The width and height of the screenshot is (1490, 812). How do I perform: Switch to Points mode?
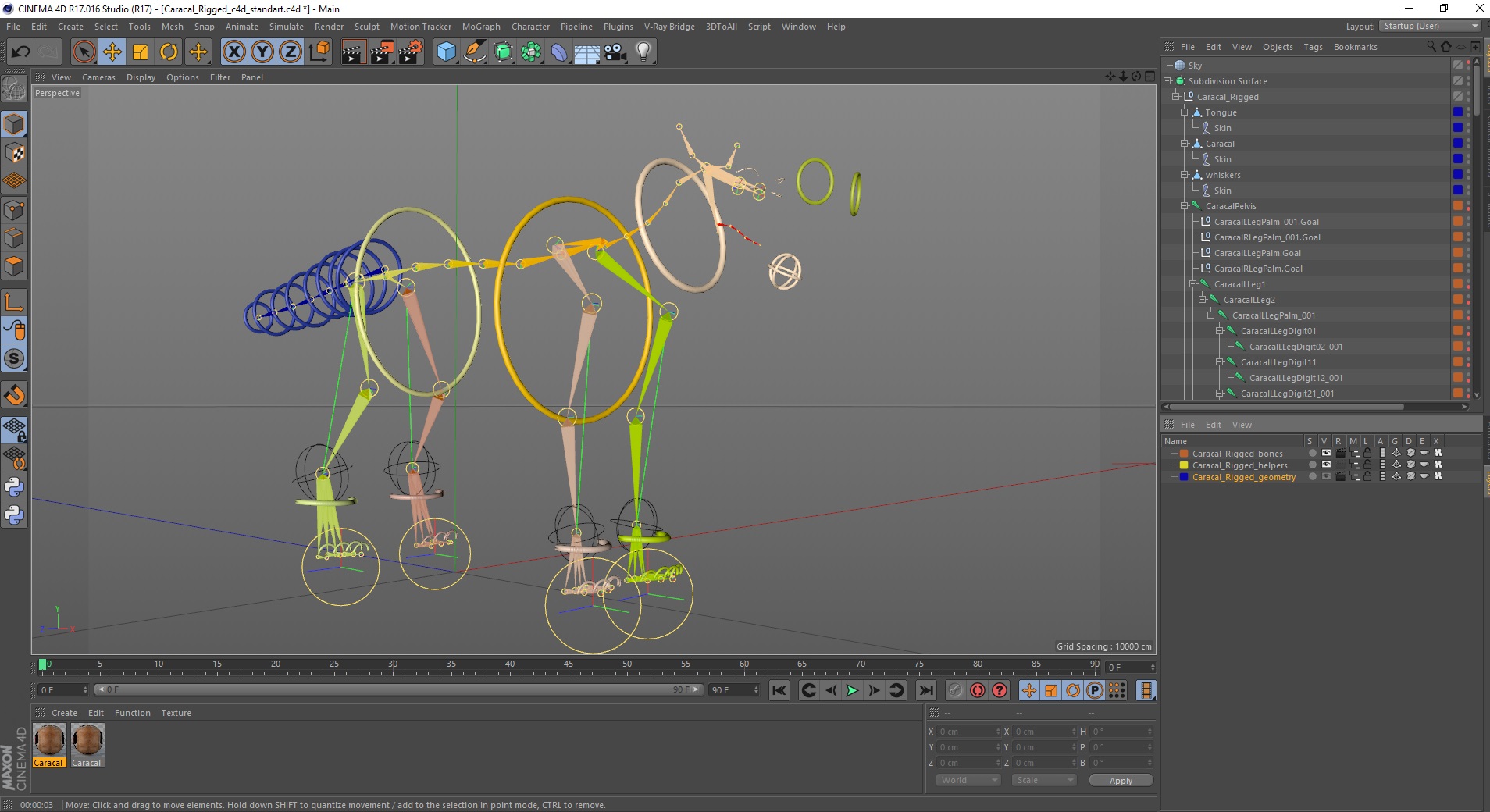(14, 210)
